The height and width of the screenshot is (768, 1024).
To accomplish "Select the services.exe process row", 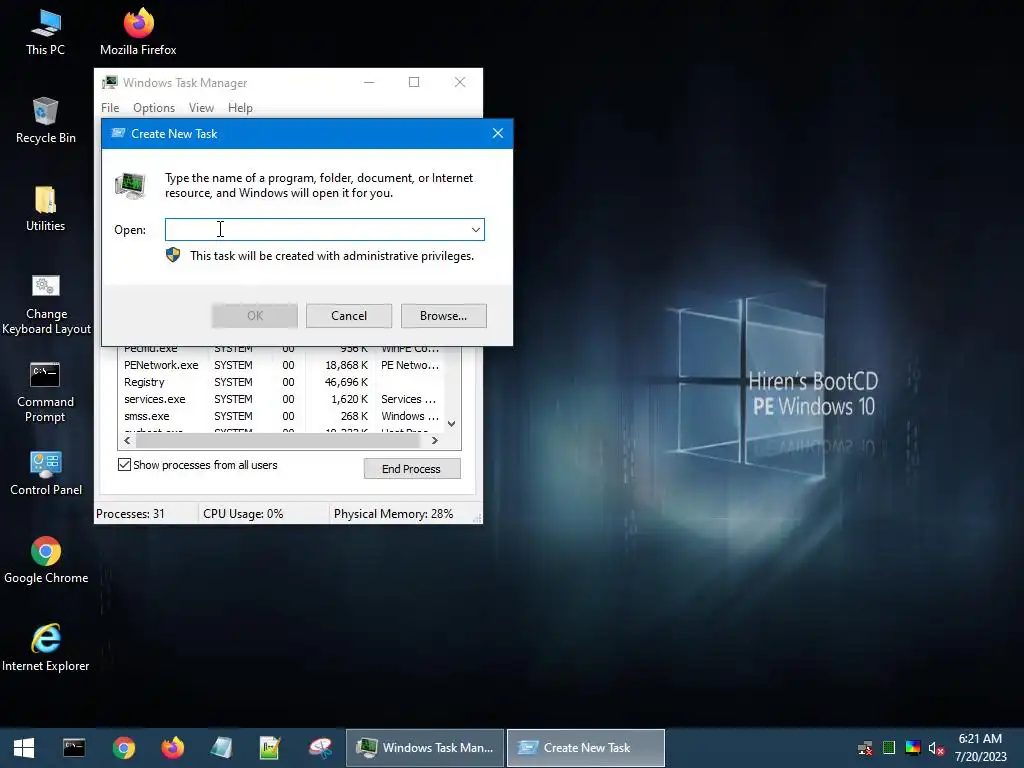I will pos(281,400).
